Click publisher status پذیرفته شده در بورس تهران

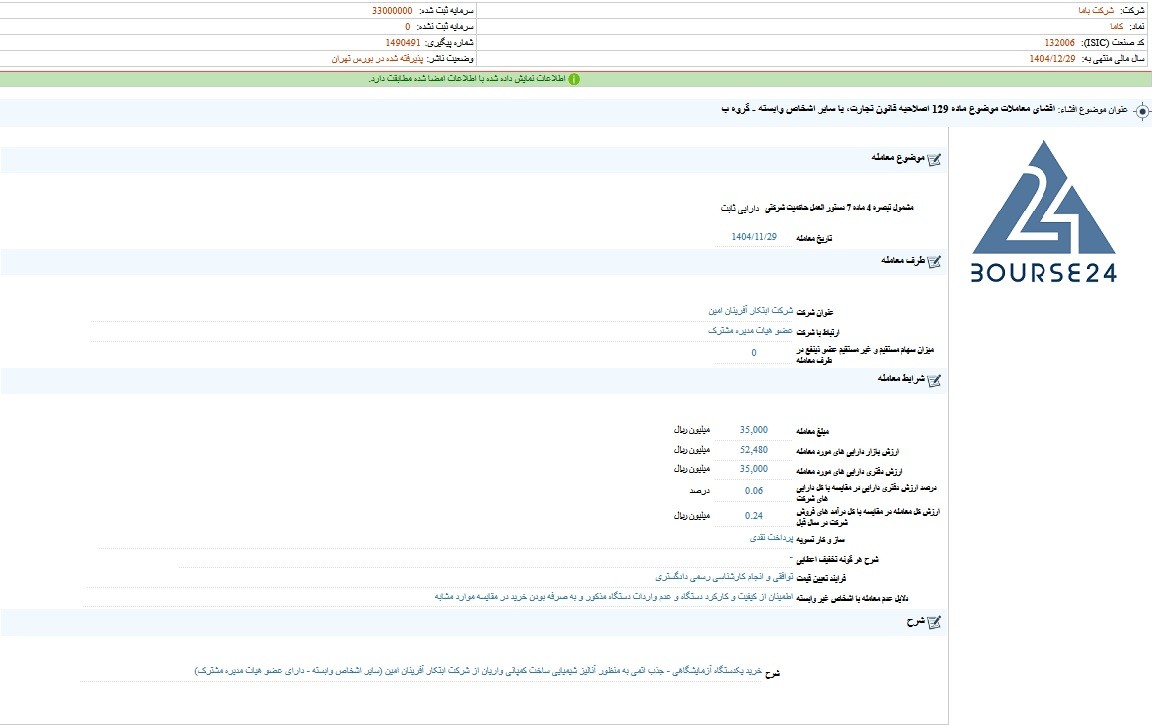(x=377, y=59)
